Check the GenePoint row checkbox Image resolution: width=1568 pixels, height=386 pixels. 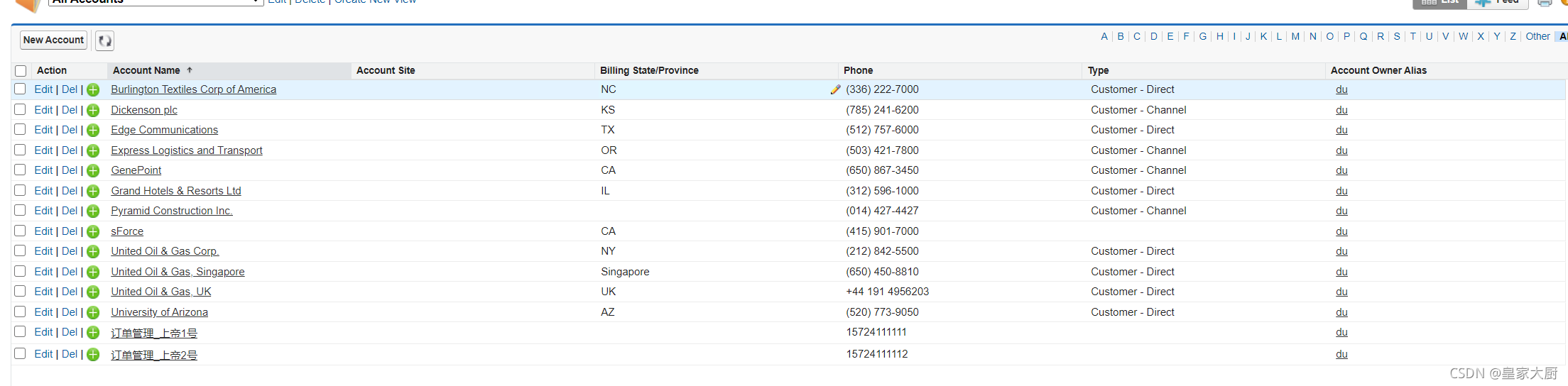pyautogui.click(x=20, y=170)
